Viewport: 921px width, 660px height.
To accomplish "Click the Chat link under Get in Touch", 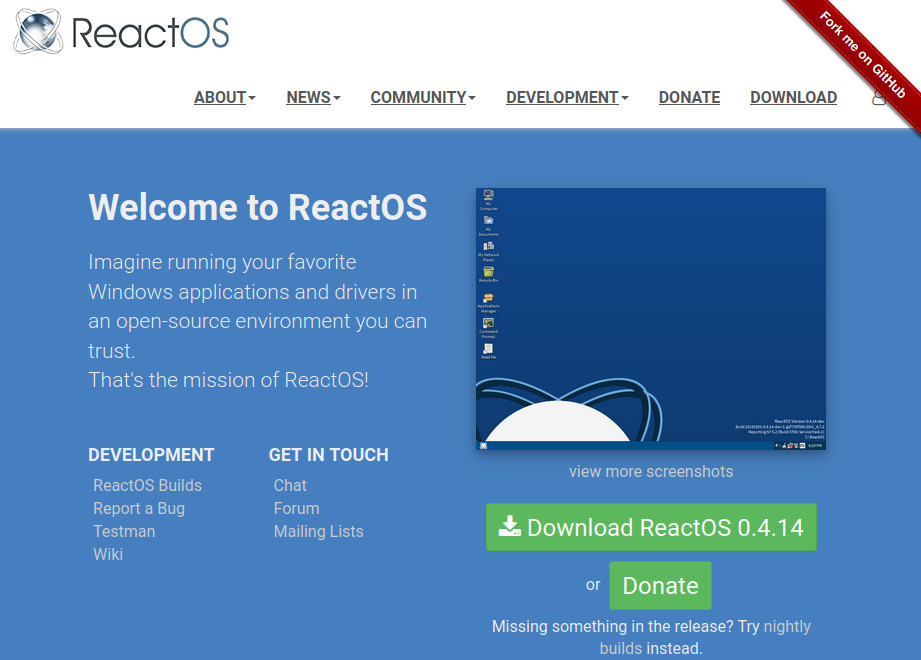I will [x=290, y=485].
